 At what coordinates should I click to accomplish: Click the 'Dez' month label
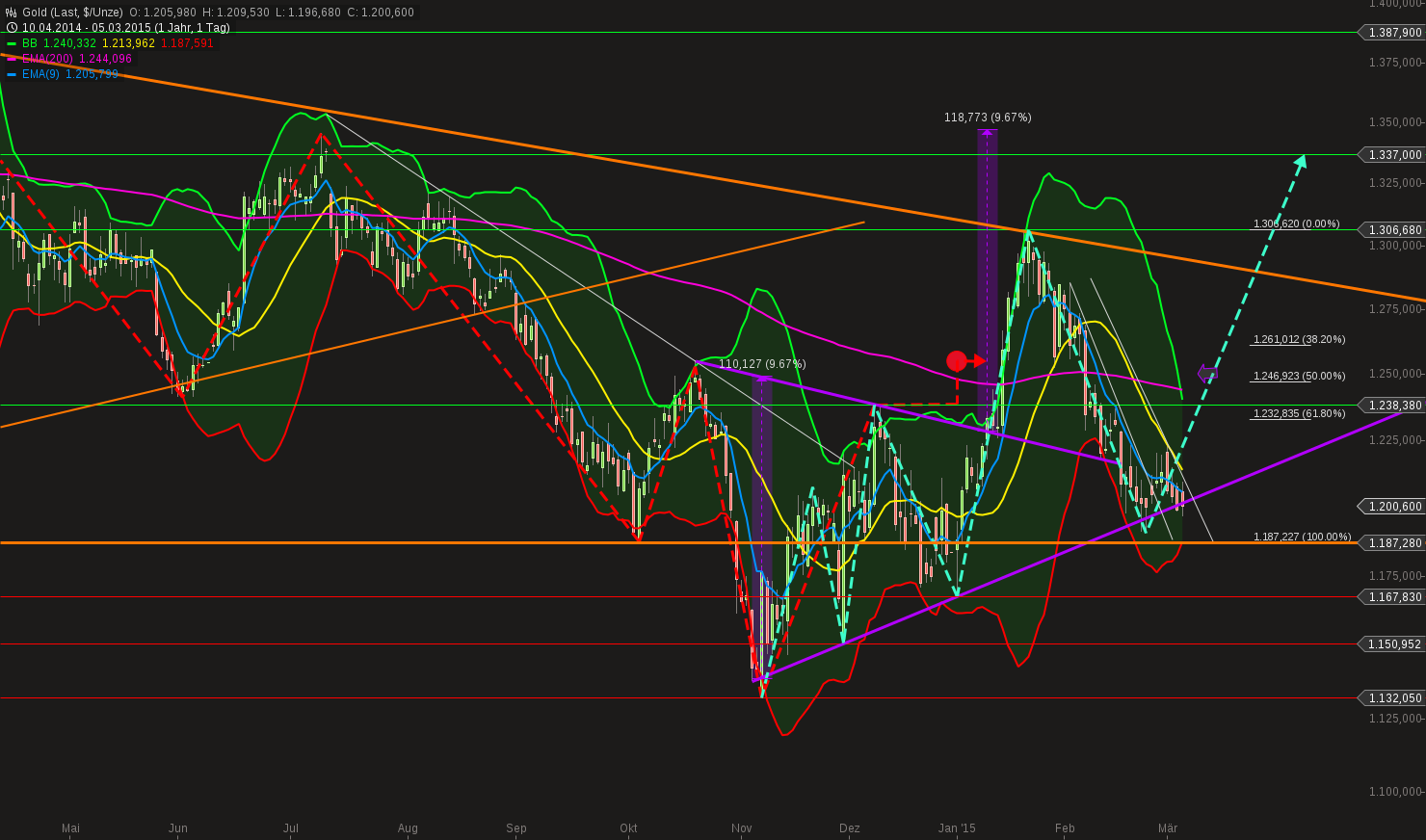[850, 828]
